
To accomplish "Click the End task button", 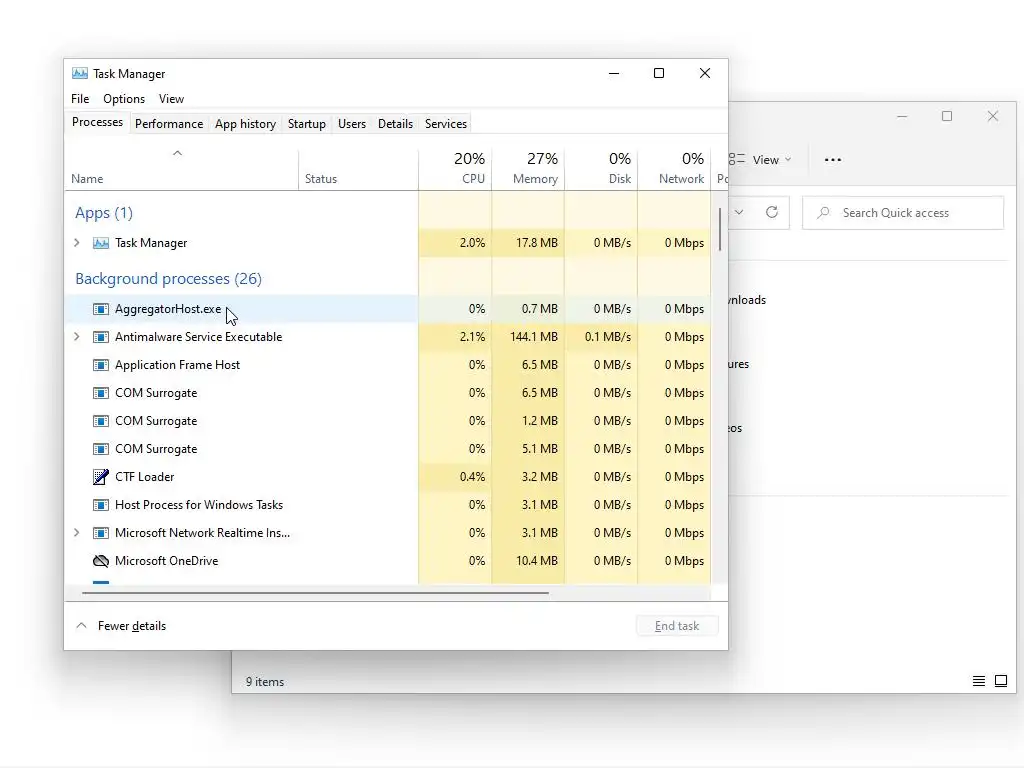I will [x=677, y=626].
